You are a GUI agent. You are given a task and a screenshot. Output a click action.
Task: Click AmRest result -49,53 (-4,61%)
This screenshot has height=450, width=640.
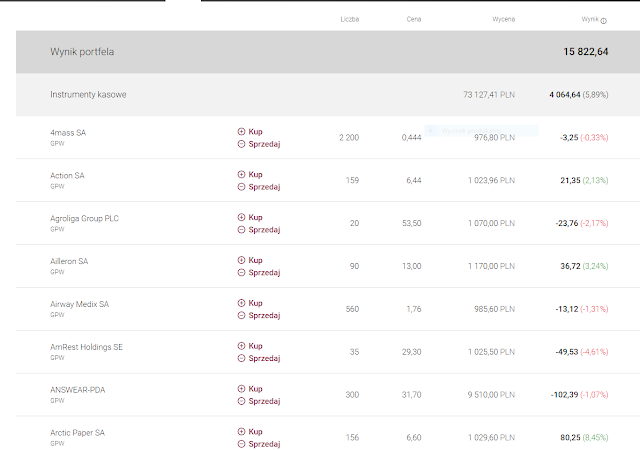582,352
